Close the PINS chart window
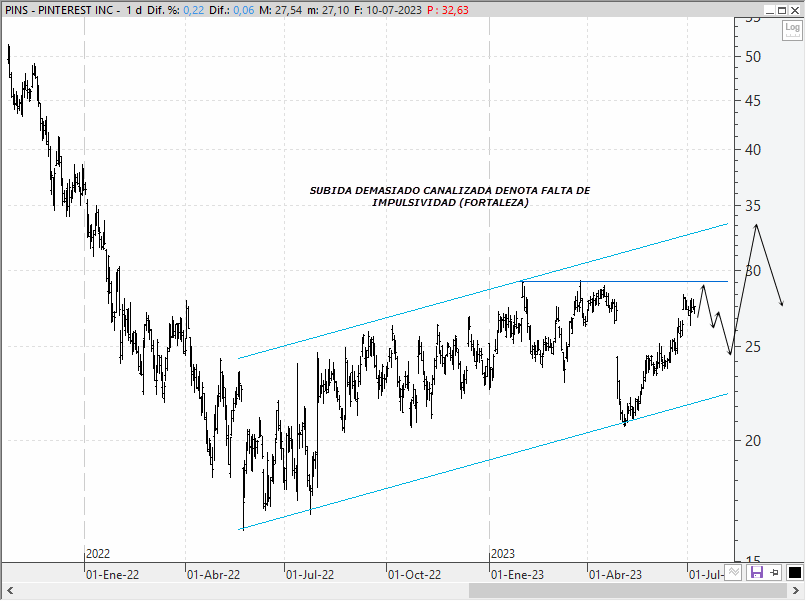 (795, 10)
